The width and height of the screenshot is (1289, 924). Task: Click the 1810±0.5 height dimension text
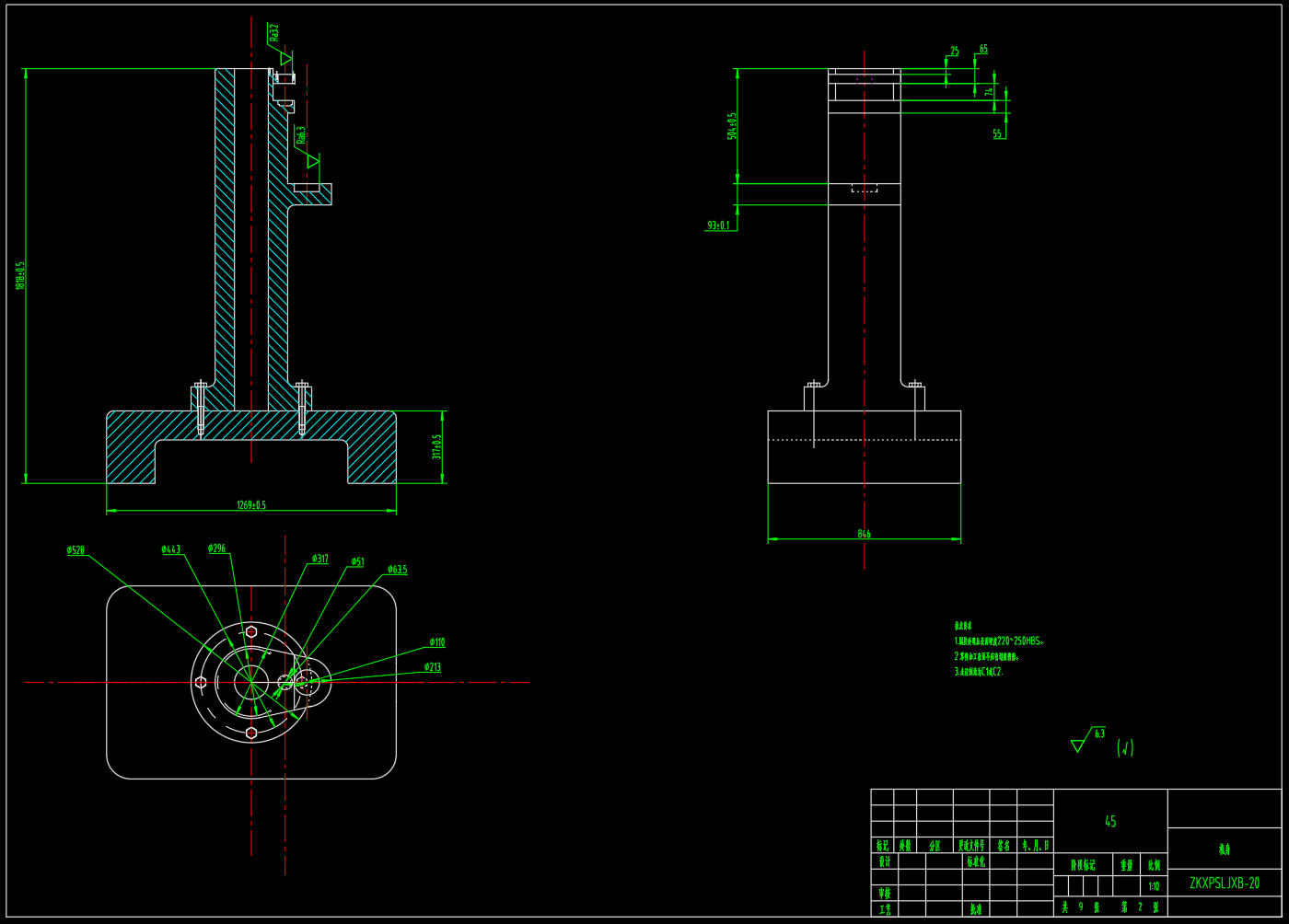coord(20,276)
